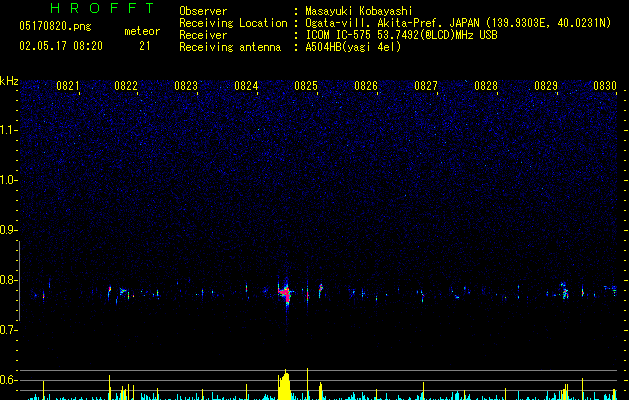Click the 1.0 kHz axis label
The image size is (629, 400).
9,180
